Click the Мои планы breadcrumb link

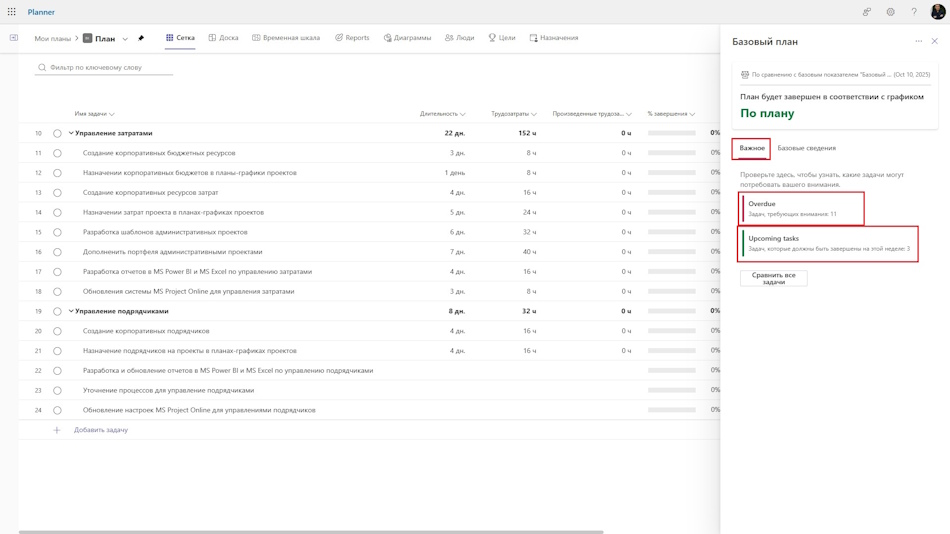[x=53, y=38]
